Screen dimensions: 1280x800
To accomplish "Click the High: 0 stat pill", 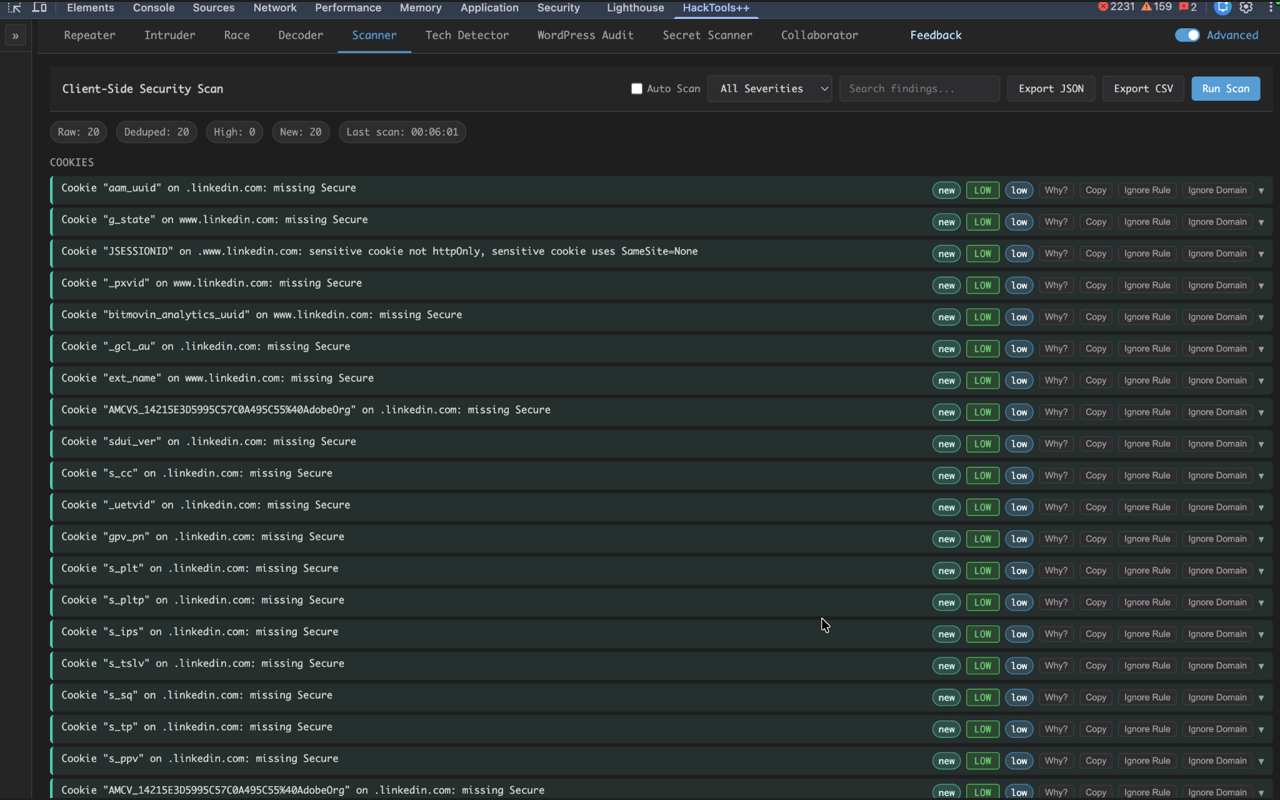I will 235,132.
